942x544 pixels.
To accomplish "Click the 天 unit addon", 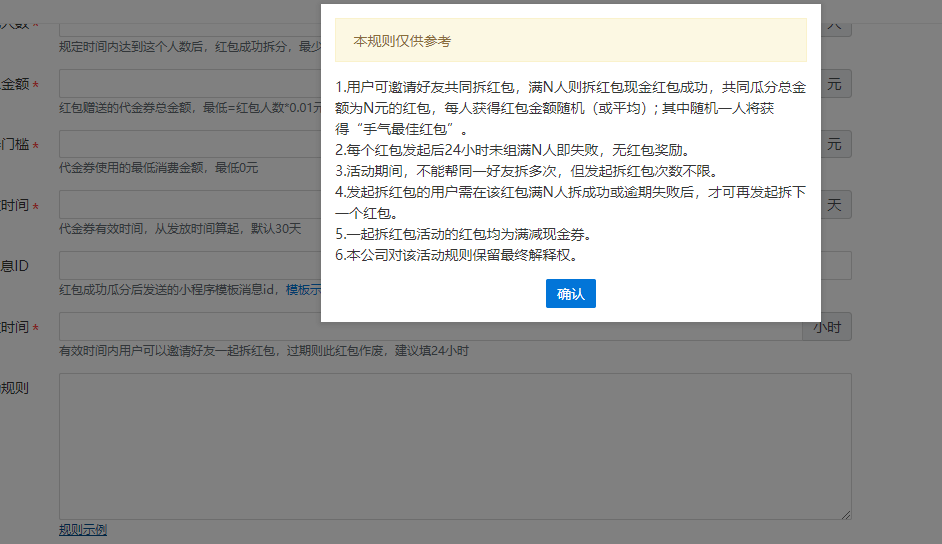I will (833, 205).
